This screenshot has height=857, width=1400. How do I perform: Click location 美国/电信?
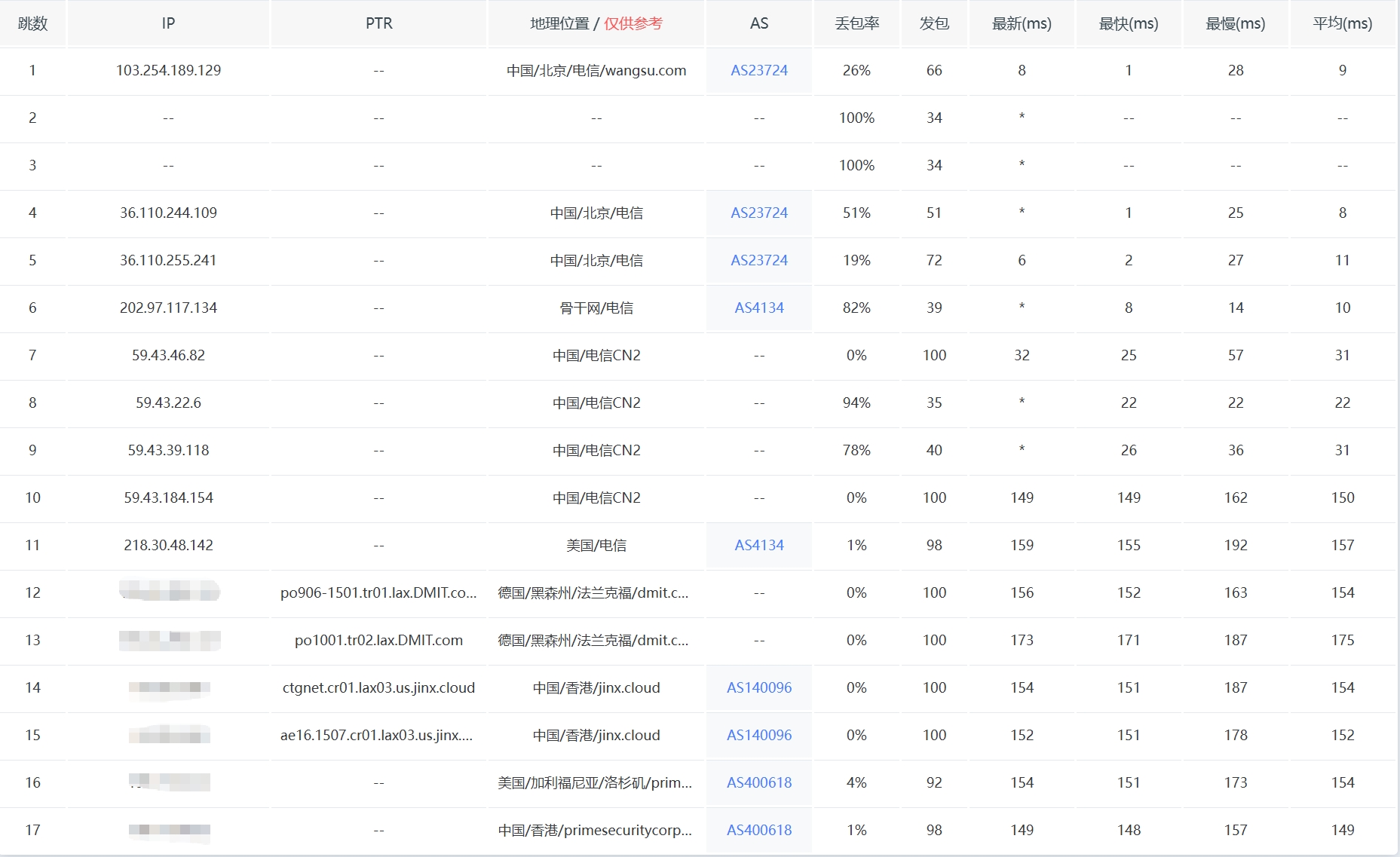pos(596,545)
